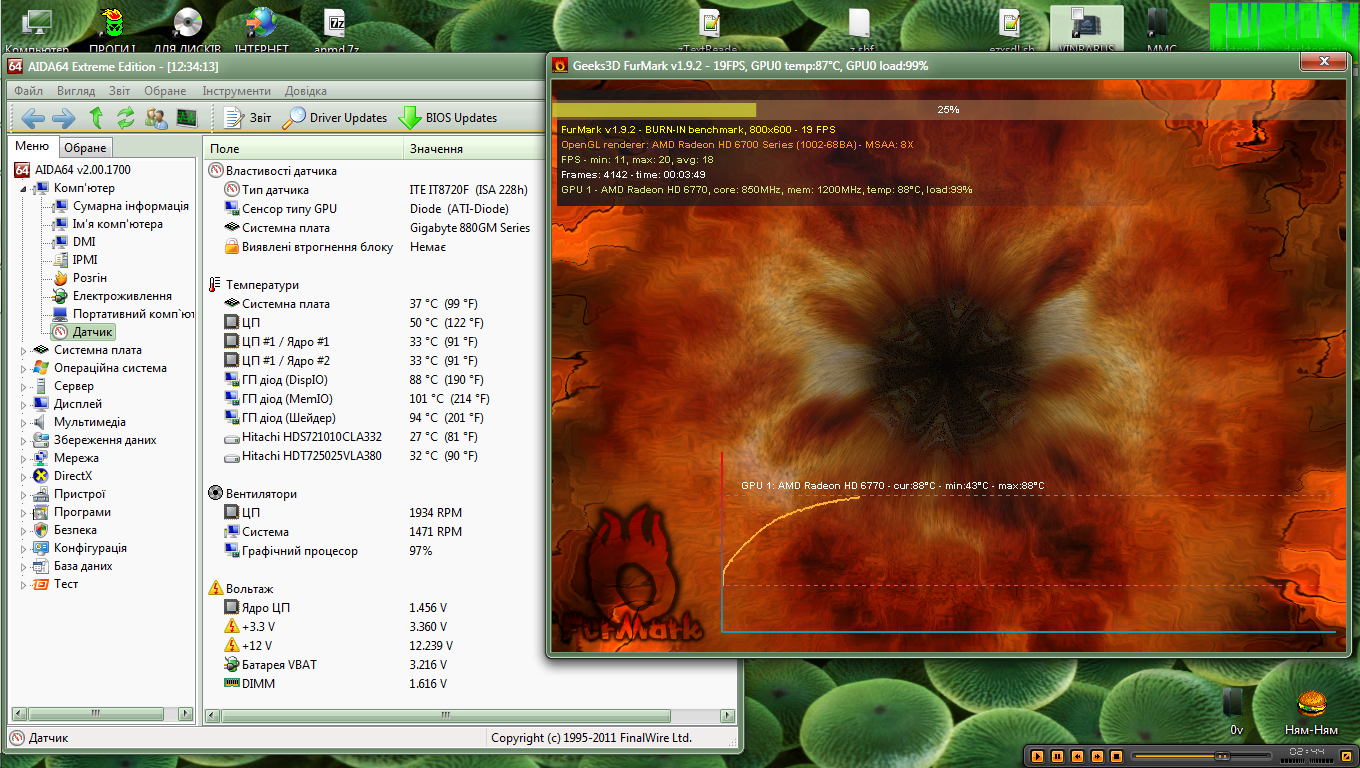Screen dimensions: 1360x768
Task: Open the ДЛЯ ДИСКІВ desktop icon
Action: 187,29
